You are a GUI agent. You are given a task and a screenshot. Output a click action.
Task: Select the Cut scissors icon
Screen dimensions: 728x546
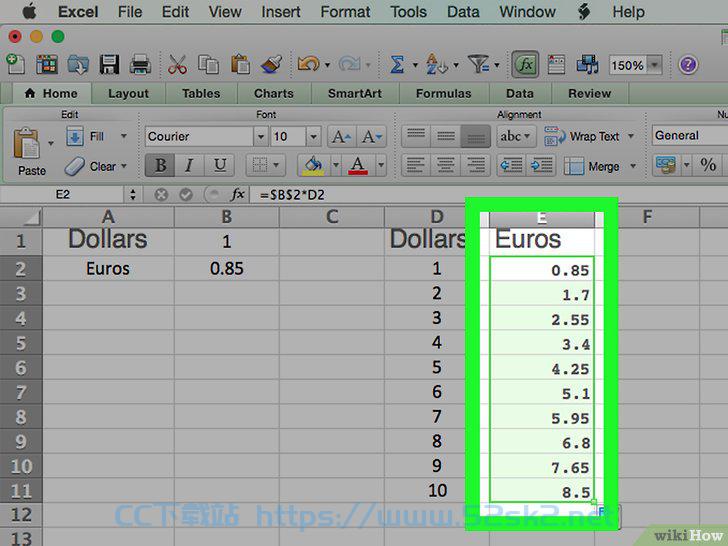coord(177,65)
